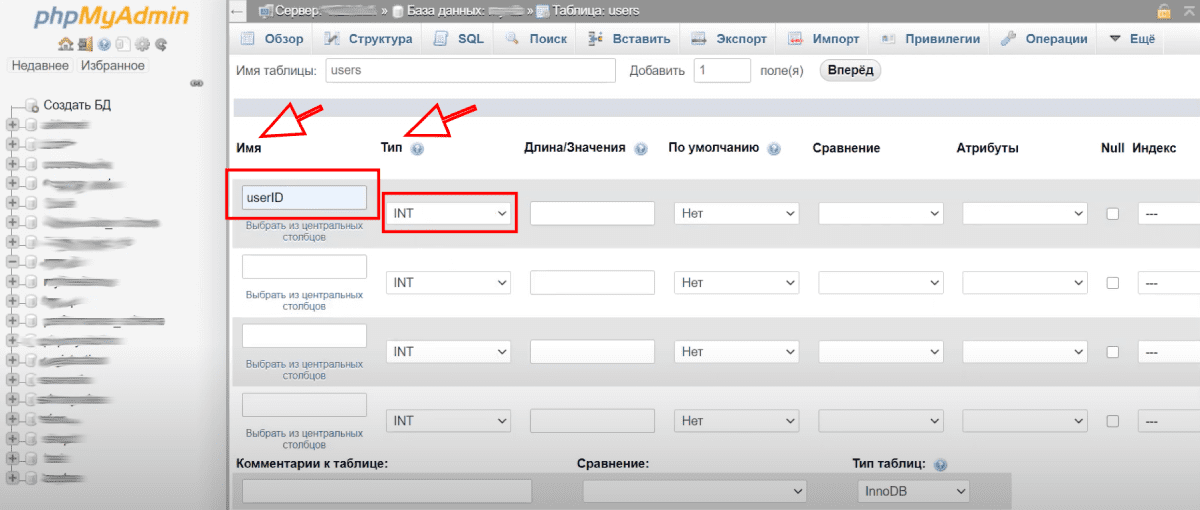Open Атрибуты dropdown in userID row
This screenshot has width=1200, height=510.
pos(1025,213)
